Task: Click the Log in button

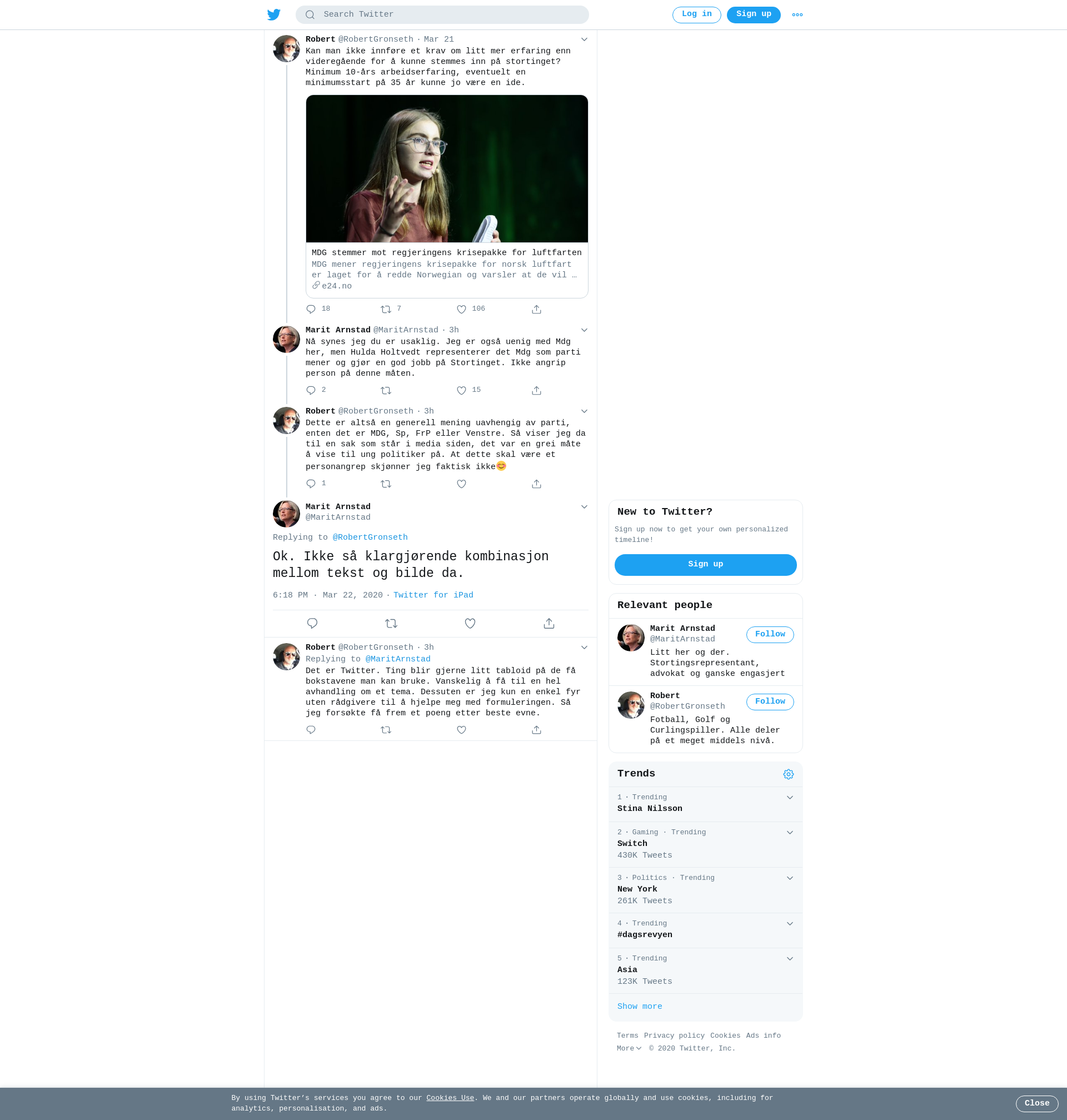Action: (x=696, y=15)
